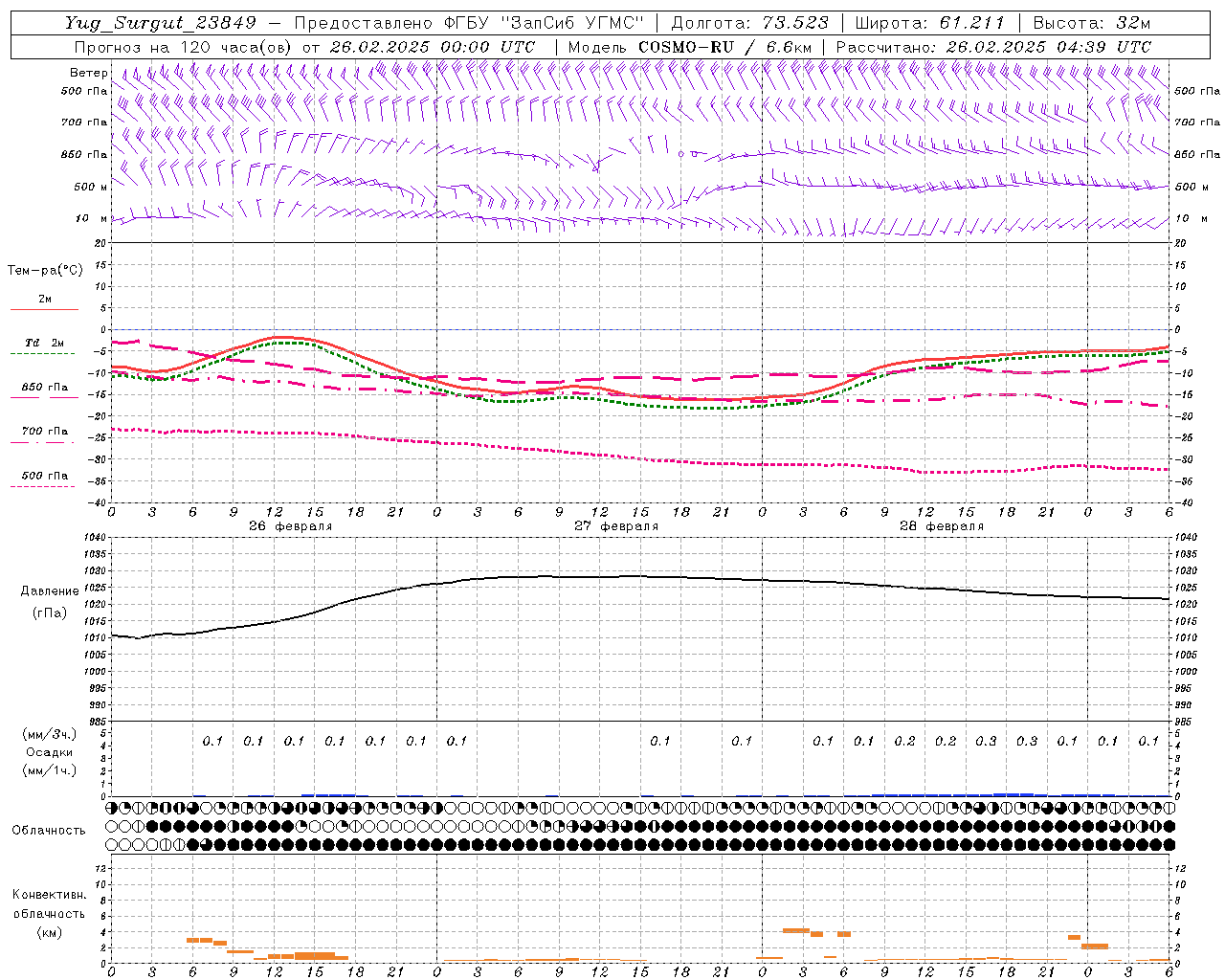Click the Td 2м legend text
The image size is (1225, 980).
click(44, 343)
